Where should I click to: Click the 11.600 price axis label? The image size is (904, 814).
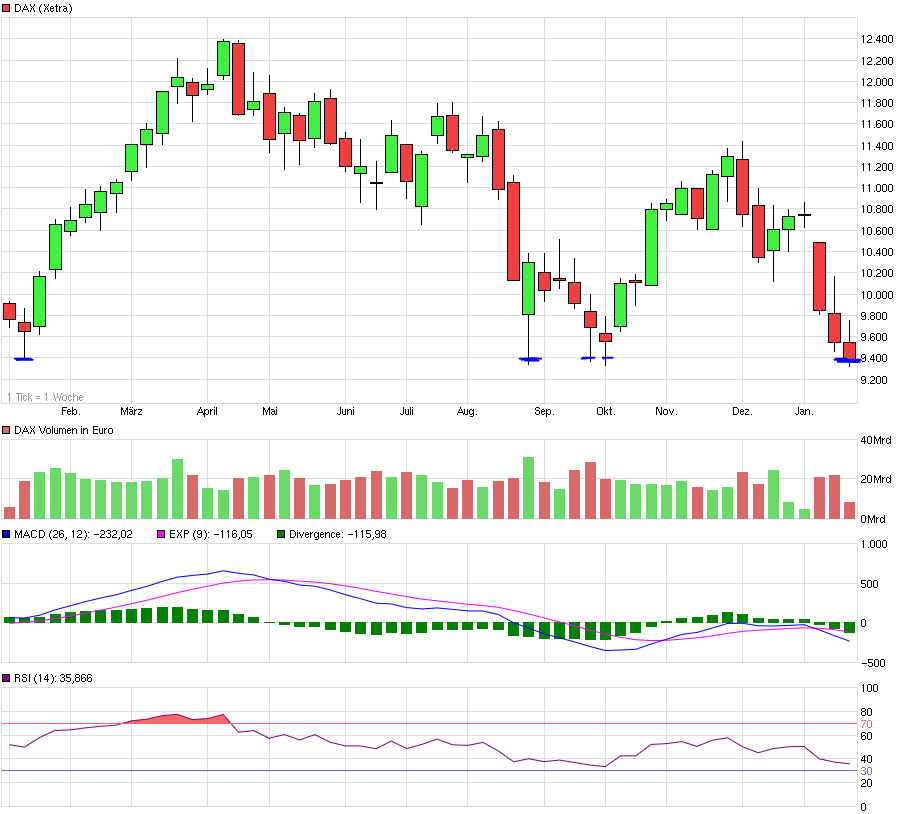tap(877, 124)
